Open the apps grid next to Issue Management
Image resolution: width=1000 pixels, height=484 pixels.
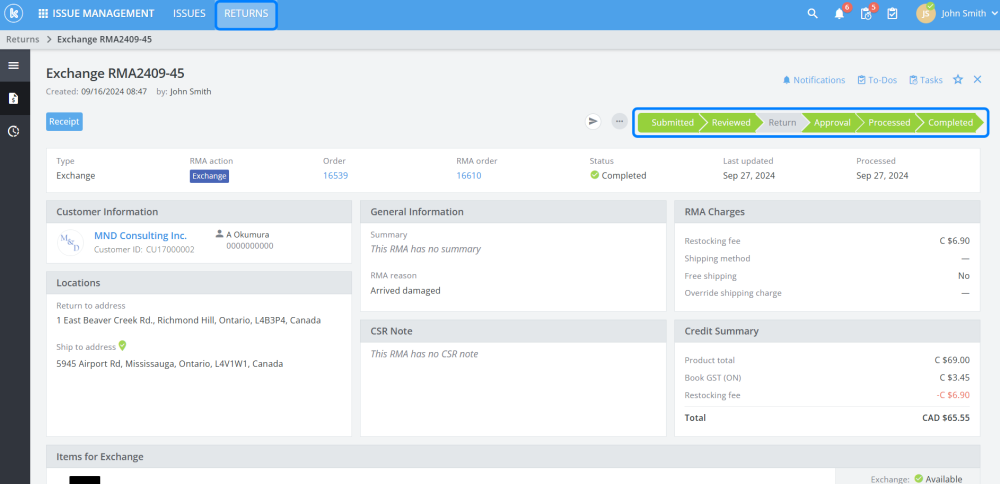click(x=43, y=13)
